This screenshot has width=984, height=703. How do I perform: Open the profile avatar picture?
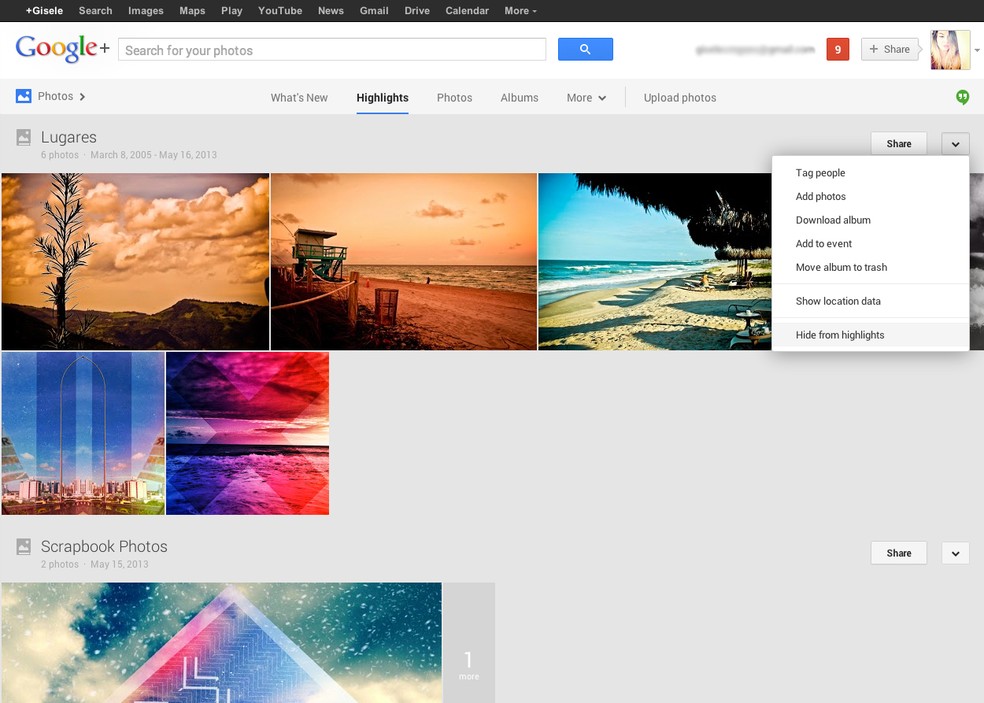click(x=949, y=50)
